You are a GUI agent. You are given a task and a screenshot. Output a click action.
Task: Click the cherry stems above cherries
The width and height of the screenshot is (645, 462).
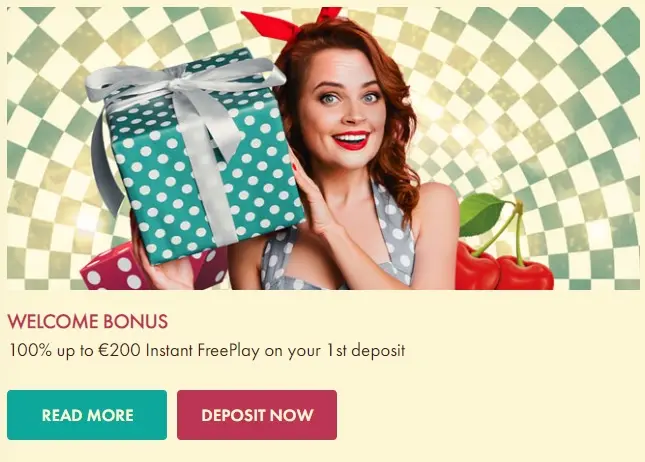pos(510,230)
